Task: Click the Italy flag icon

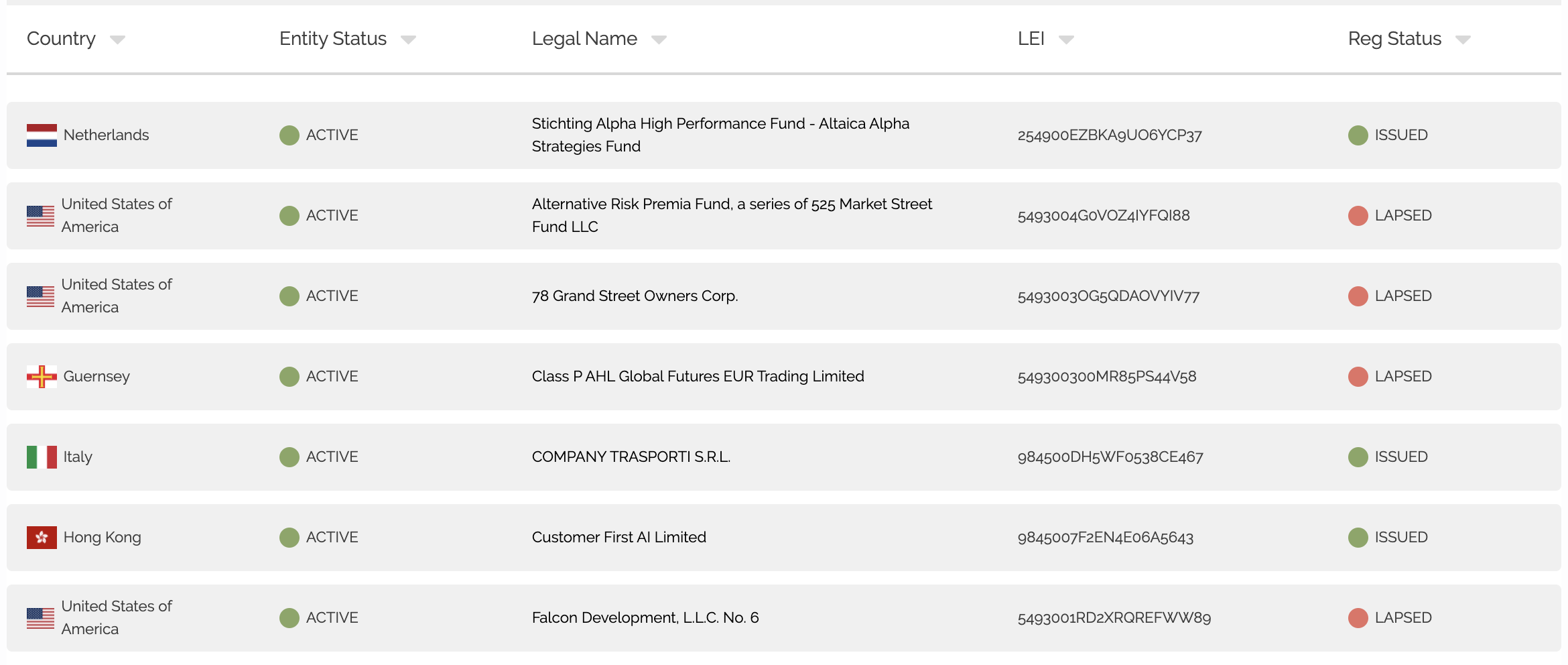Action: click(42, 457)
